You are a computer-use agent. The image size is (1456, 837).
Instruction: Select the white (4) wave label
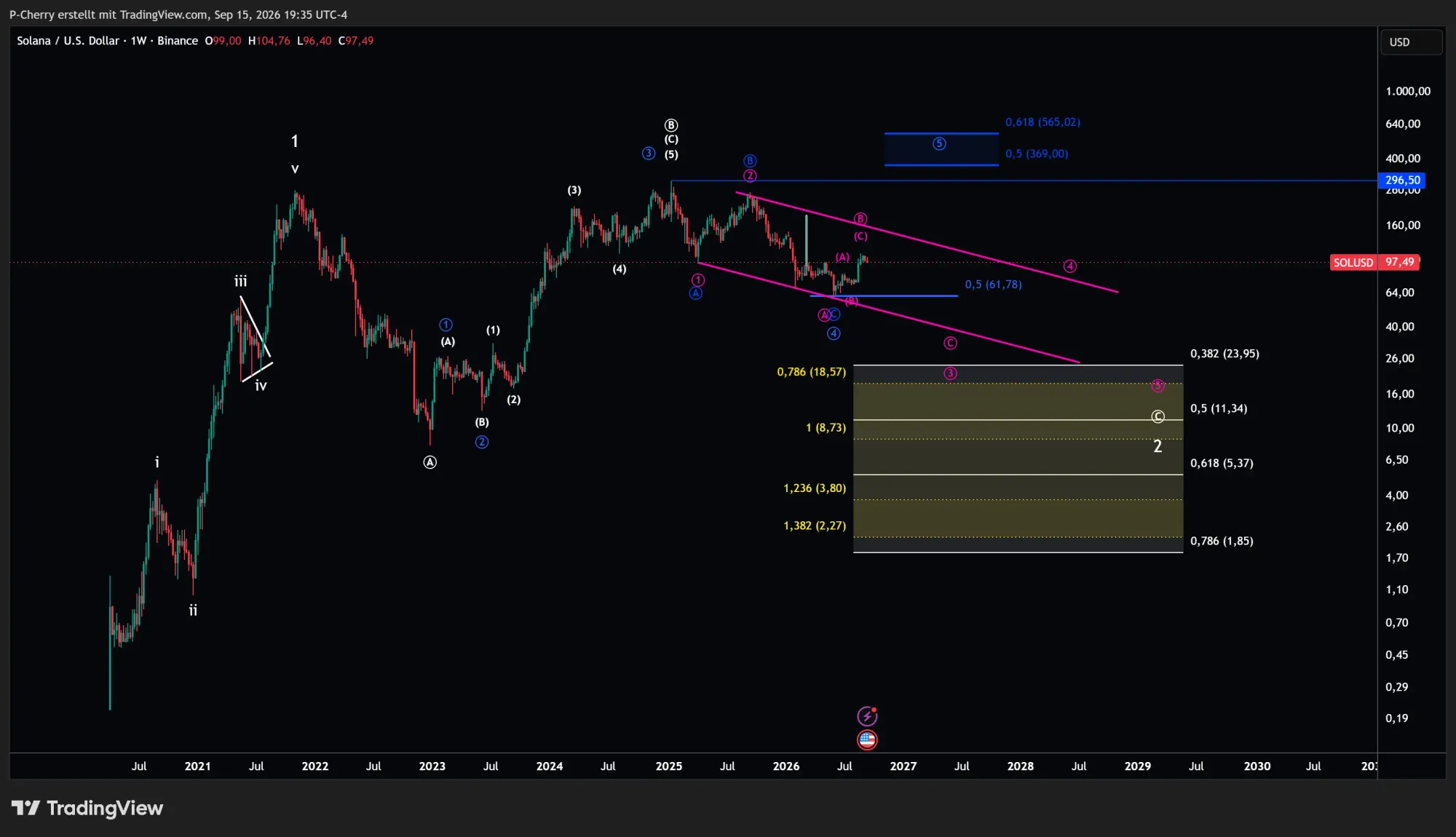coord(619,269)
